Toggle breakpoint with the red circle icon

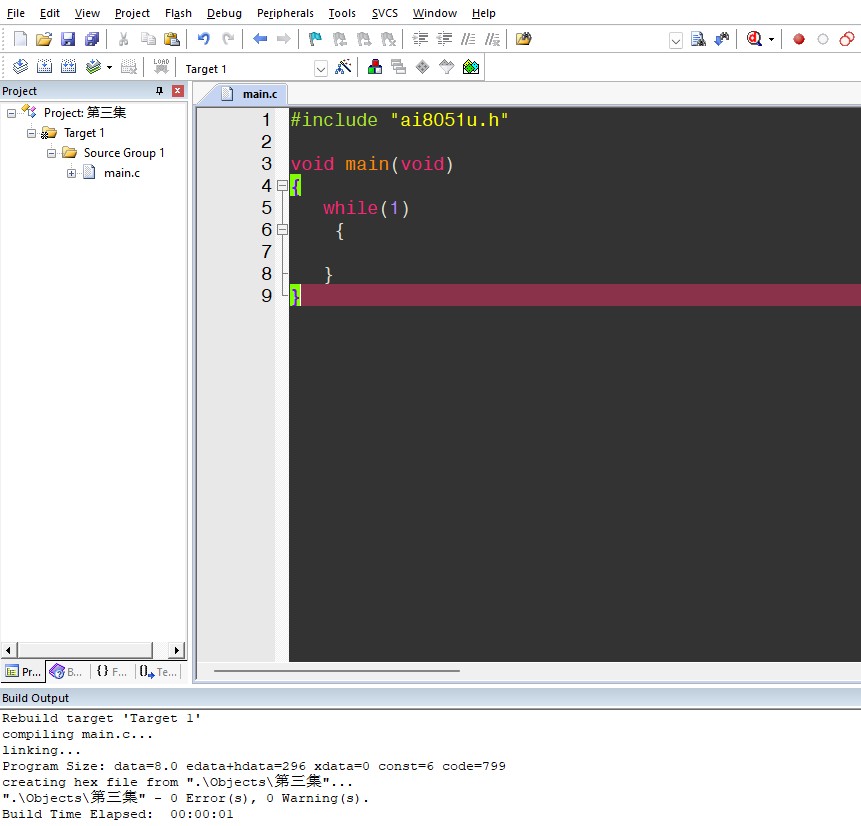pos(799,39)
